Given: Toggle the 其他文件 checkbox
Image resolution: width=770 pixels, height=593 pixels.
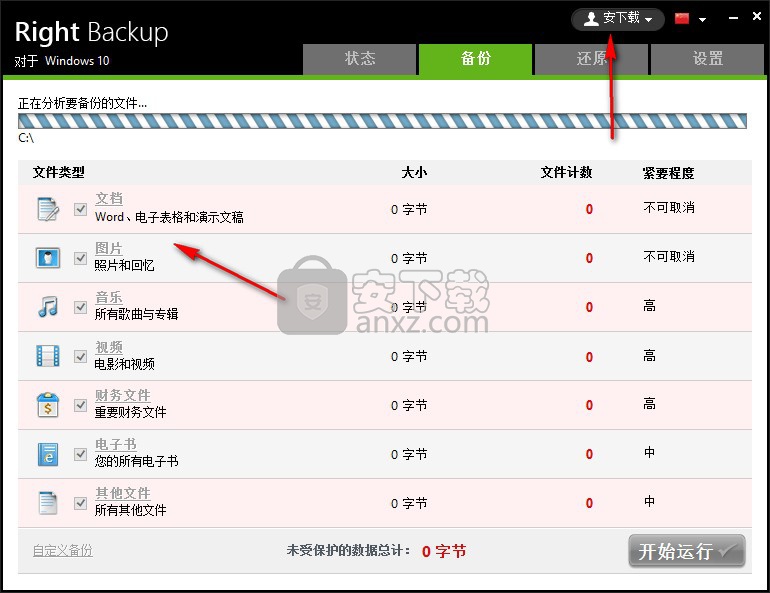Looking at the screenshot, I should [81, 503].
